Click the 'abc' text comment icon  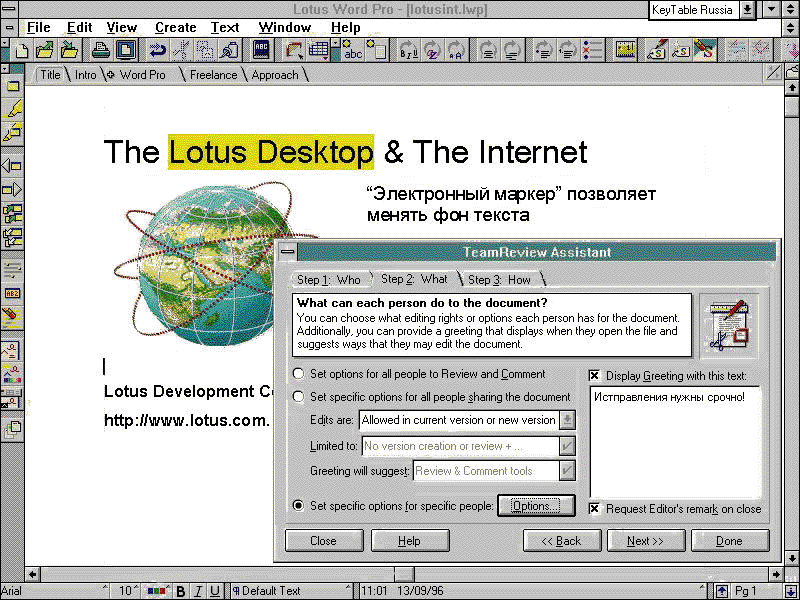point(353,51)
